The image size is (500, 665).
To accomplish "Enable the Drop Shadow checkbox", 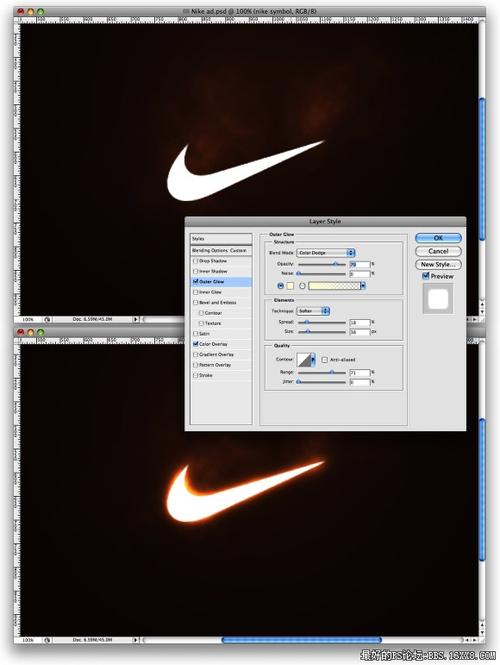I will tap(196, 261).
